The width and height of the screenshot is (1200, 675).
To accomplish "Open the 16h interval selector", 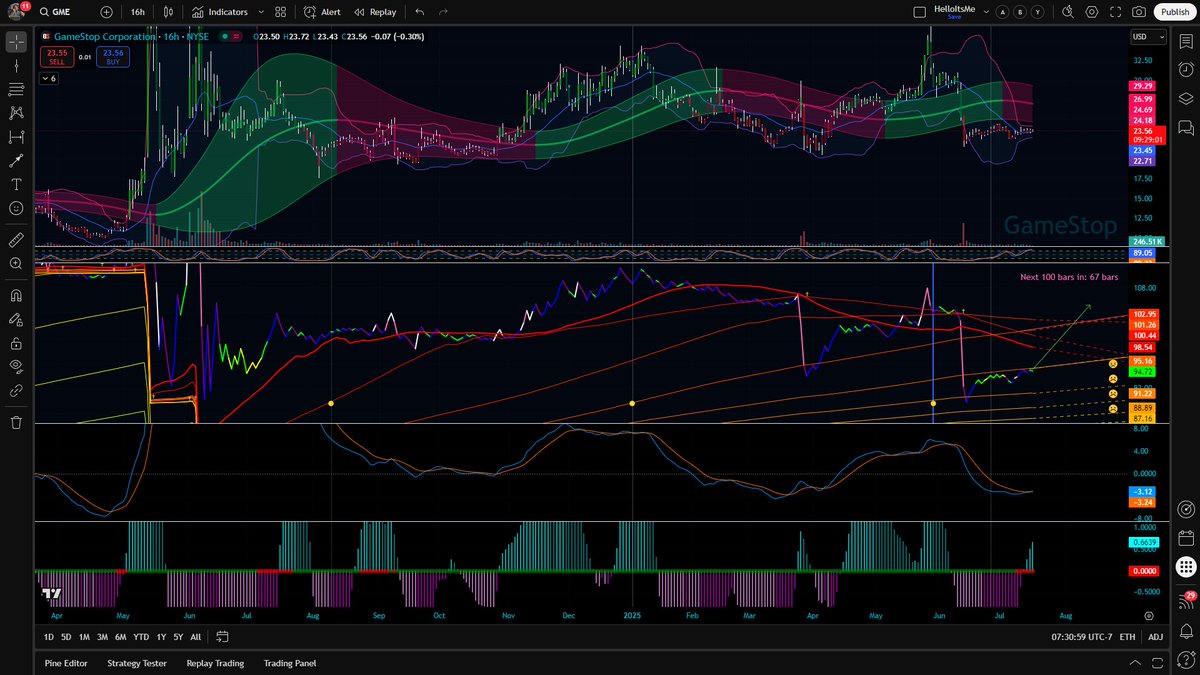I will point(137,12).
